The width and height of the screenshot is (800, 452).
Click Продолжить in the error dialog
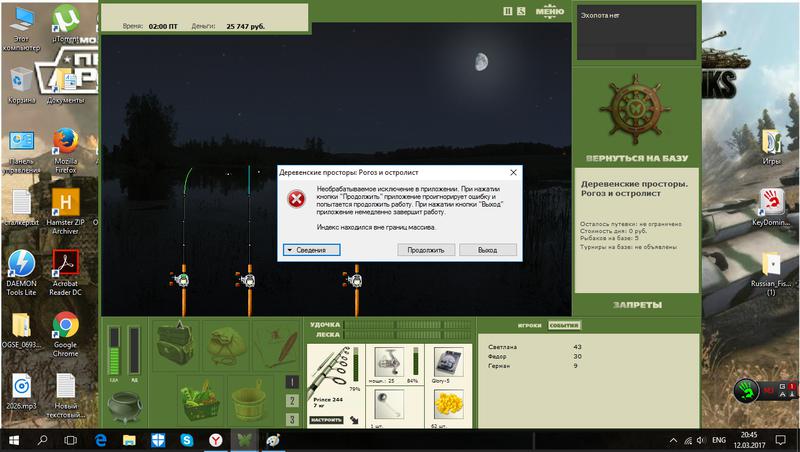(x=426, y=250)
